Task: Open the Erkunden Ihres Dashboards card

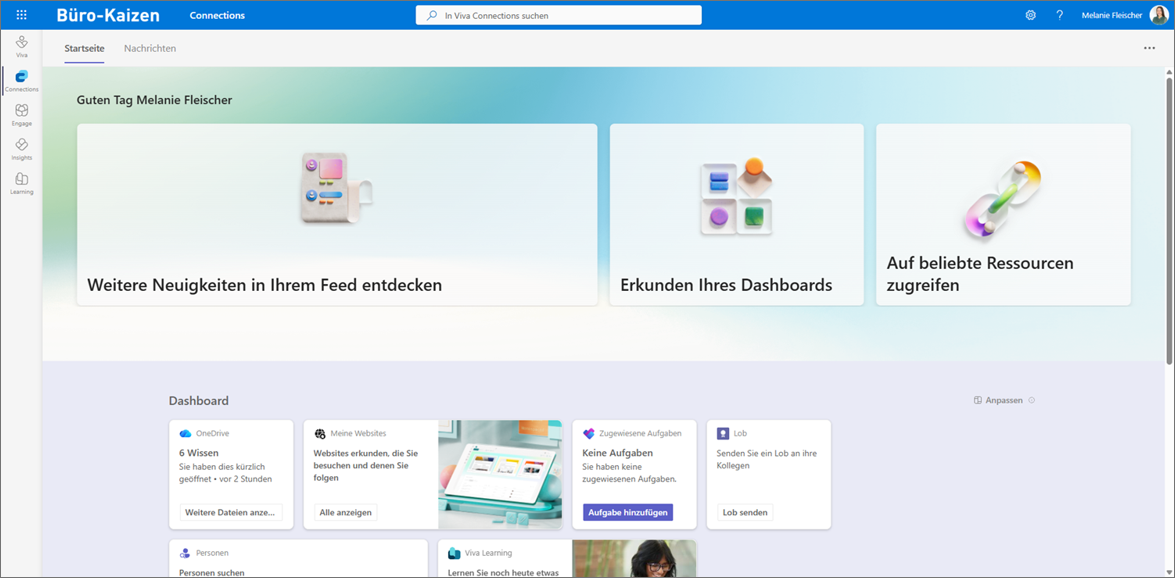Action: (736, 214)
